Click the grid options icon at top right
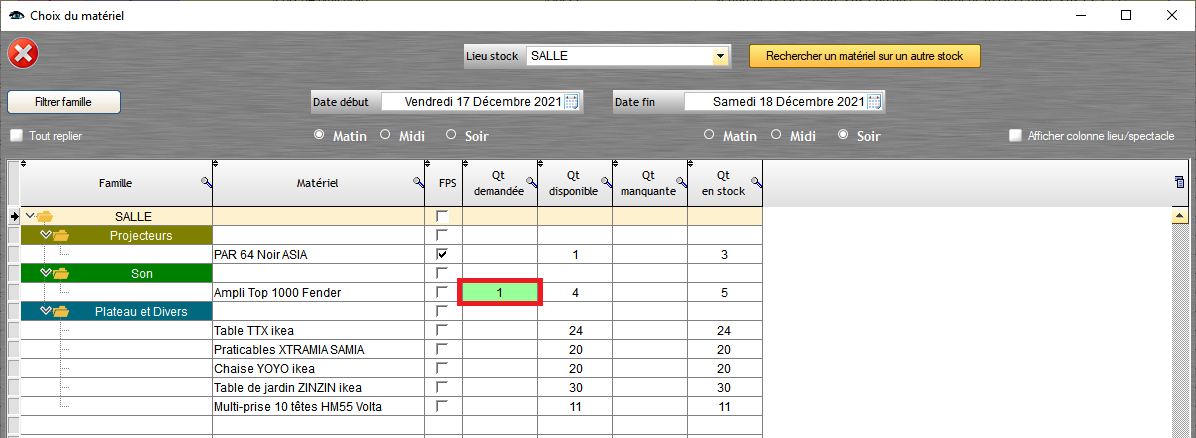The image size is (1196, 438). click(1180, 181)
